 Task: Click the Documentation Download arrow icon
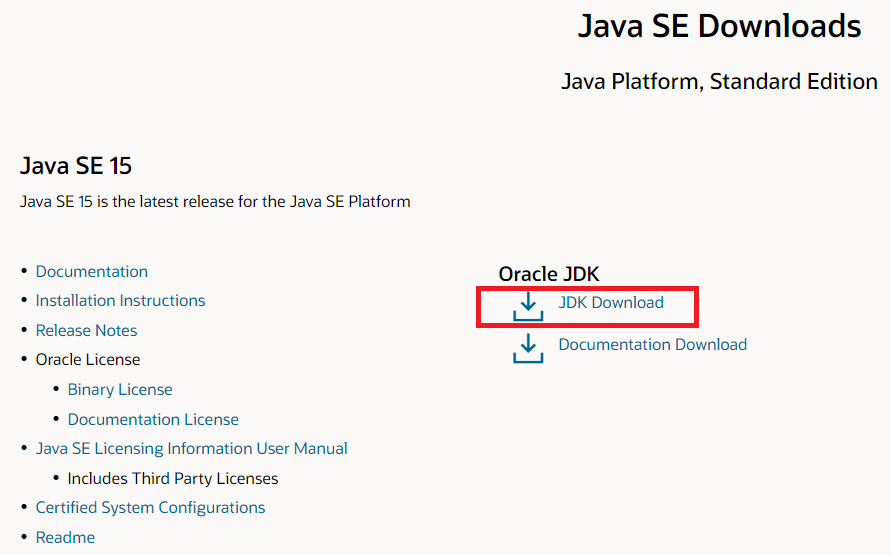(528, 348)
